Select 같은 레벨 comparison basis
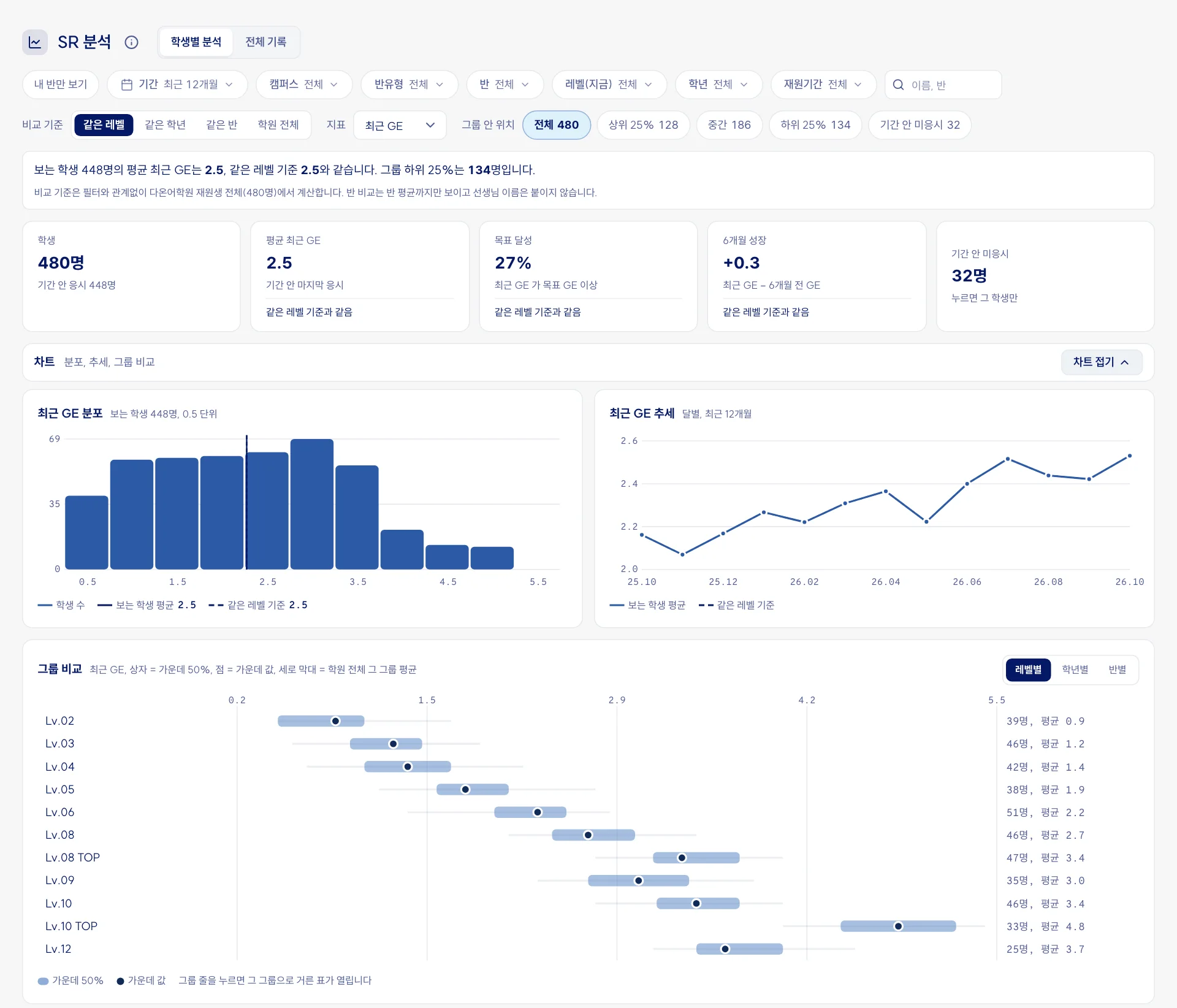Image resolution: width=1177 pixels, height=1008 pixels. tap(104, 125)
